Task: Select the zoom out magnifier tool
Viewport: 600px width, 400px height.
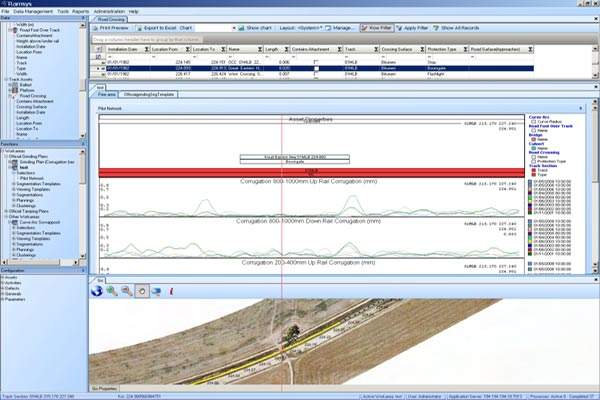Action: pyautogui.click(x=126, y=290)
